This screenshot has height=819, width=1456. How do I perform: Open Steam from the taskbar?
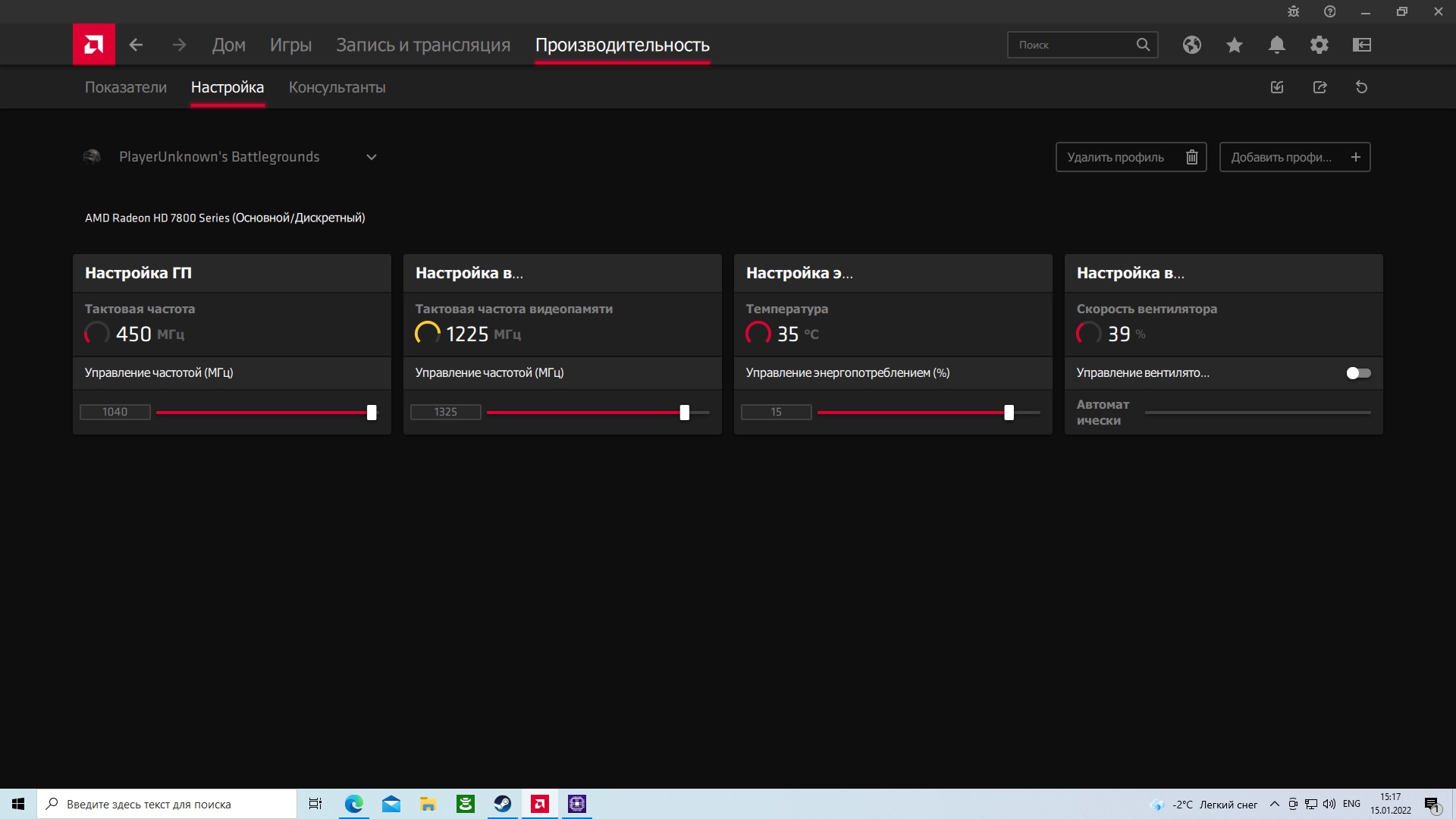click(x=502, y=804)
